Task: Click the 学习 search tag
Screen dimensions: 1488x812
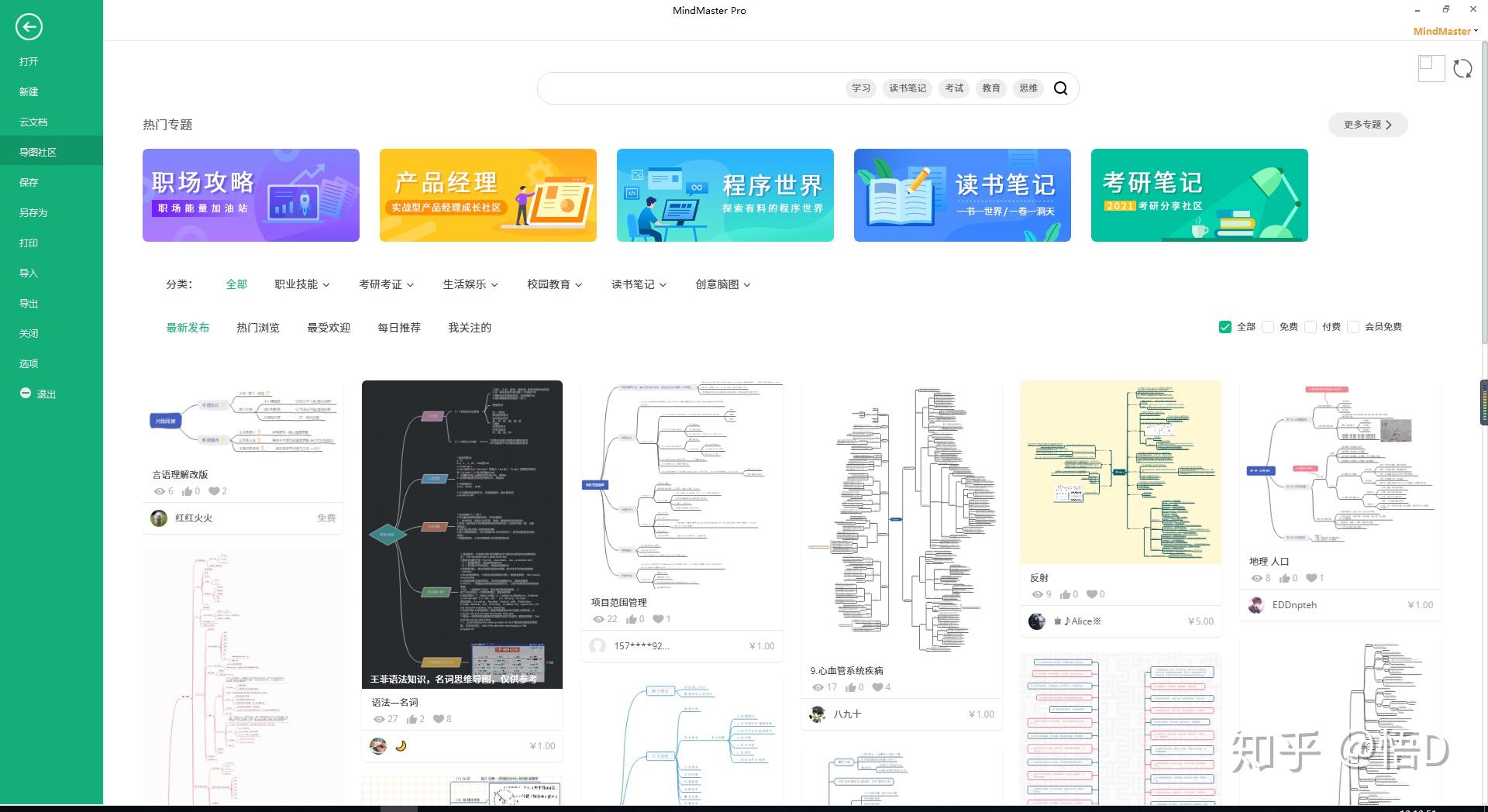Action: click(861, 88)
